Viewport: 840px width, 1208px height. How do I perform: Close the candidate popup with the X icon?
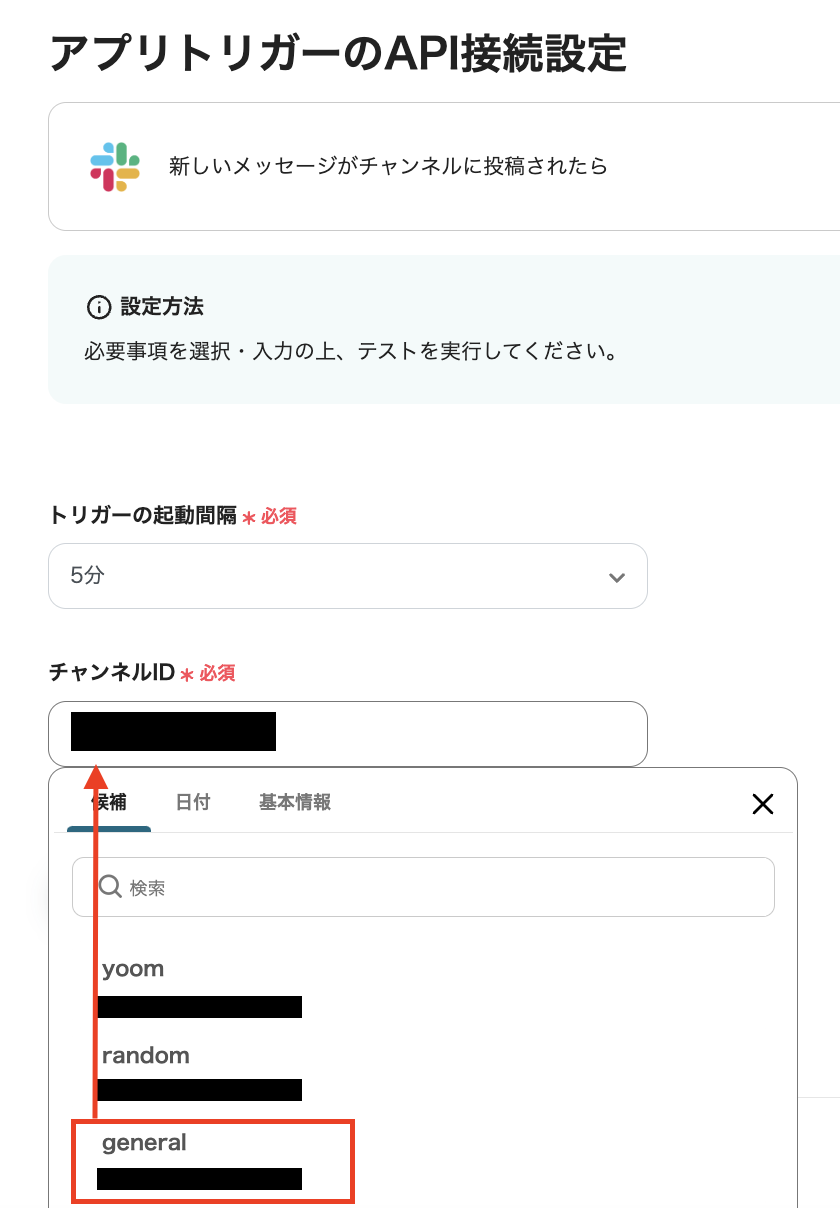coord(762,803)
